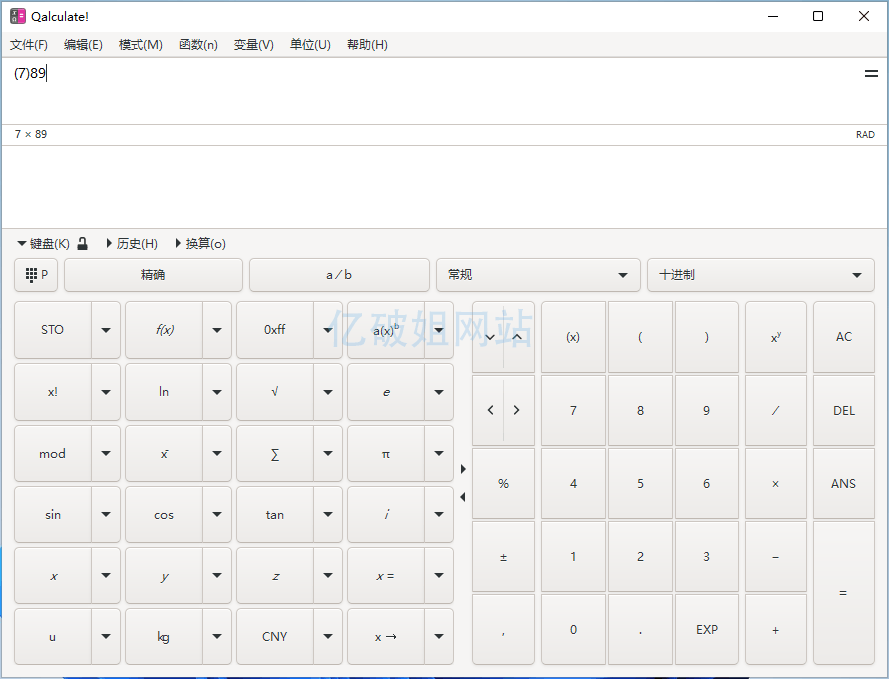
Task: Open the dropdown arrow next to sin
Action: tap(106, 515)
